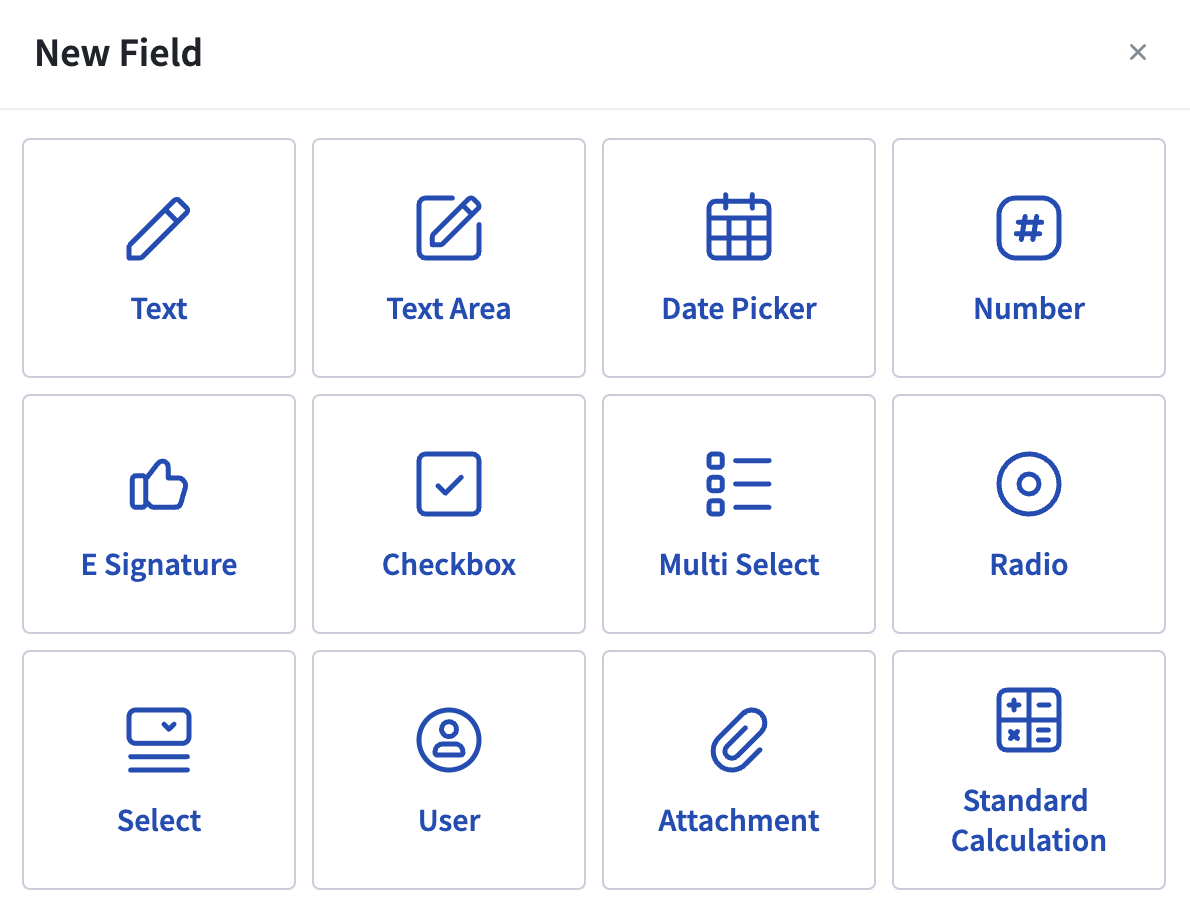Open the Standard Calculation calculator icon
Screen dimensions: 1190x914
pos(1028,720)
